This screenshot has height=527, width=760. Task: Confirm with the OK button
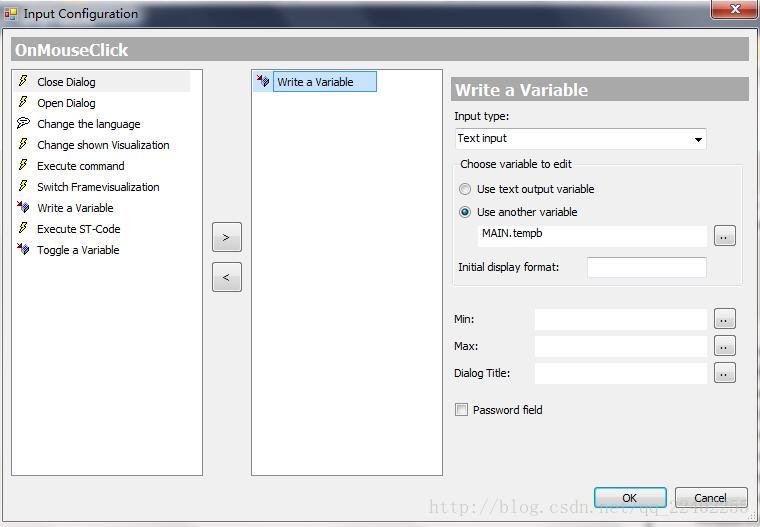(630, 498)
